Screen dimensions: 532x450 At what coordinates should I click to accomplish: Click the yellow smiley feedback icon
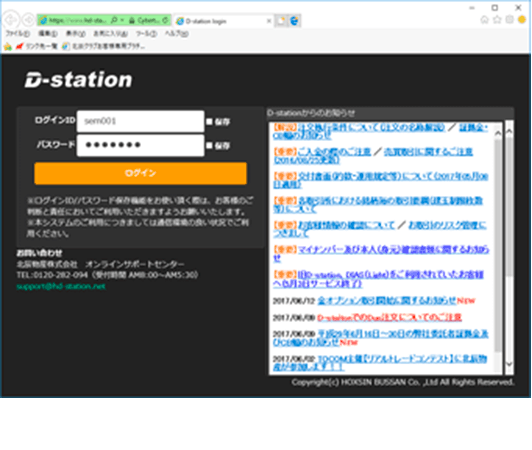522,20
